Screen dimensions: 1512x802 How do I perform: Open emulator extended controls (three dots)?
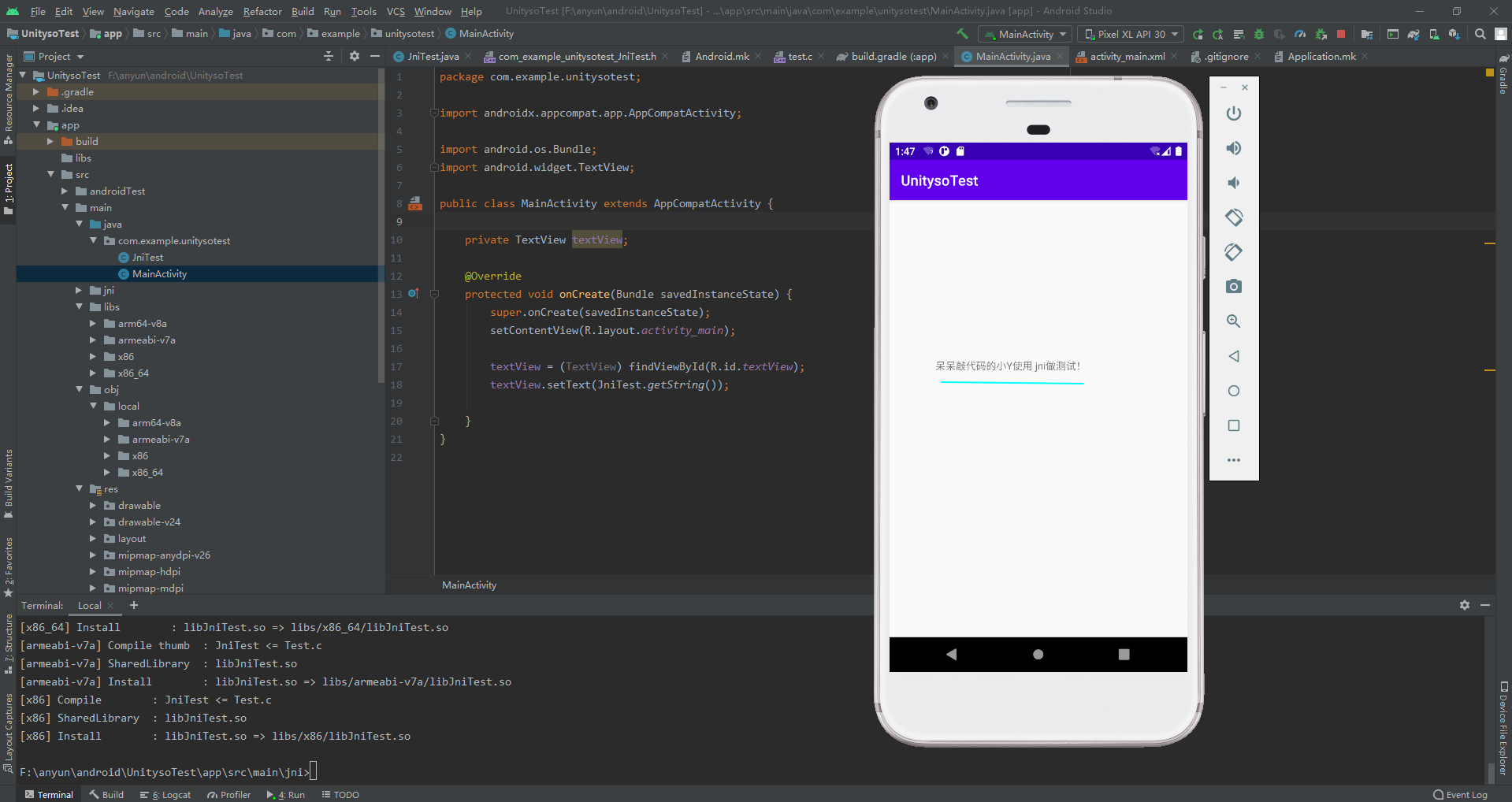pos(1234,460)
